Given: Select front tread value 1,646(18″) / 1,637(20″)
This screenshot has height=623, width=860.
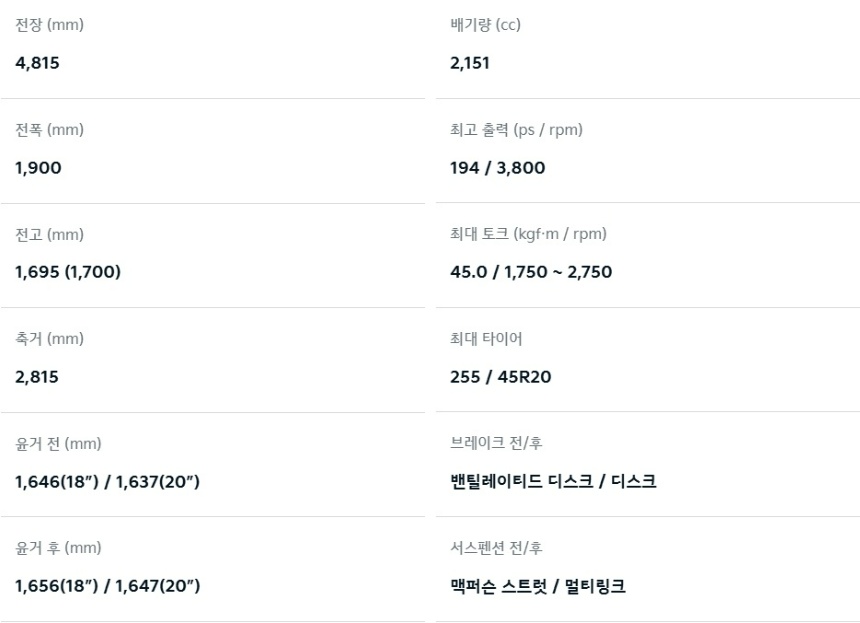Looking at the screenshot, I should click(108, 482).
